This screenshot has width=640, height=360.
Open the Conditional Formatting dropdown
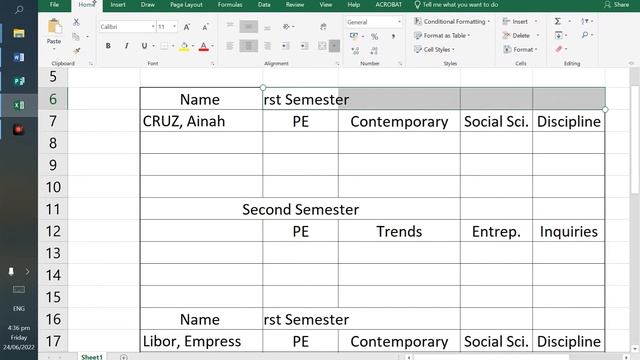tap(452, 21)
